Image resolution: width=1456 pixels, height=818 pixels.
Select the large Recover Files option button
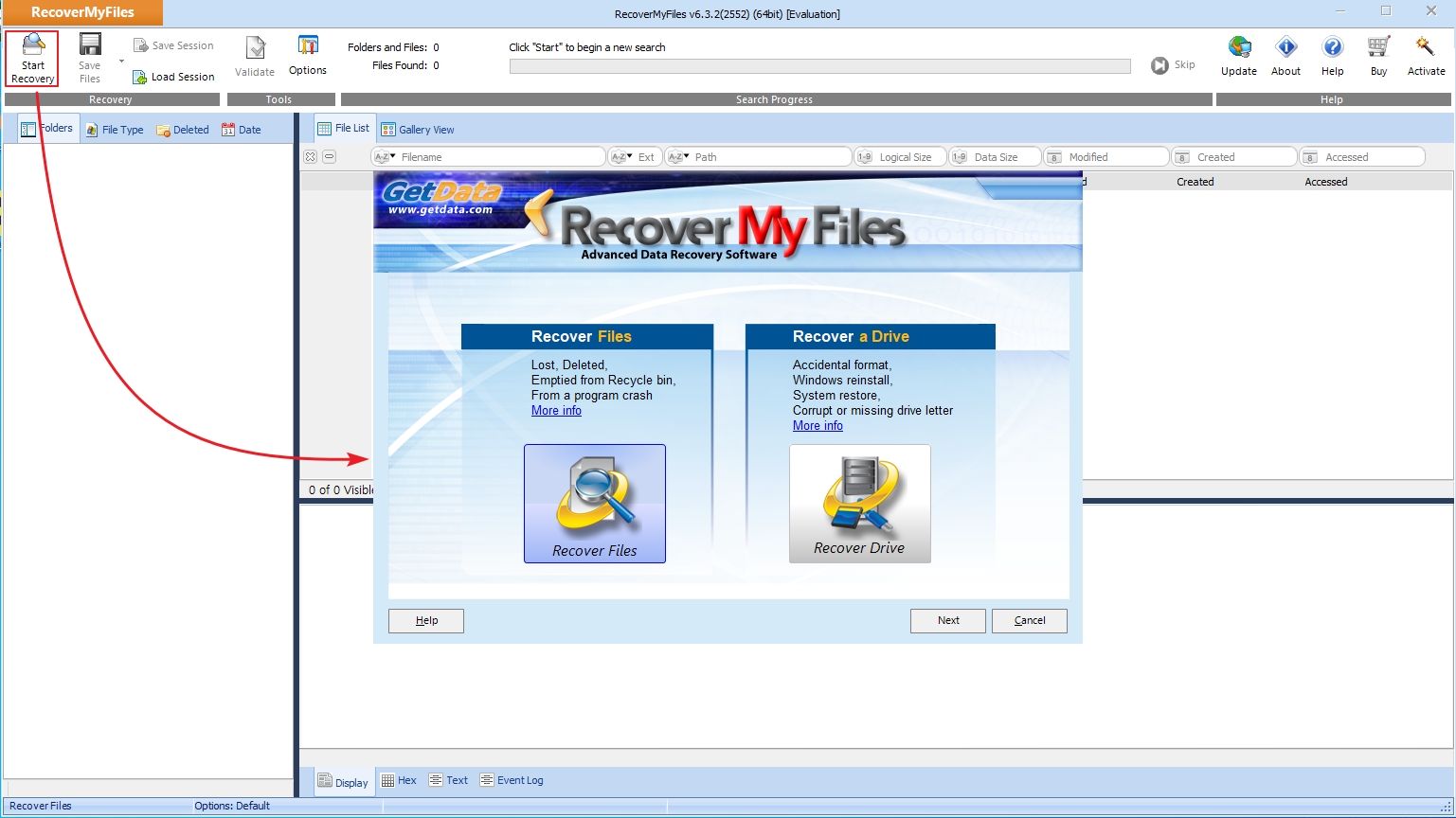[595, 504]
